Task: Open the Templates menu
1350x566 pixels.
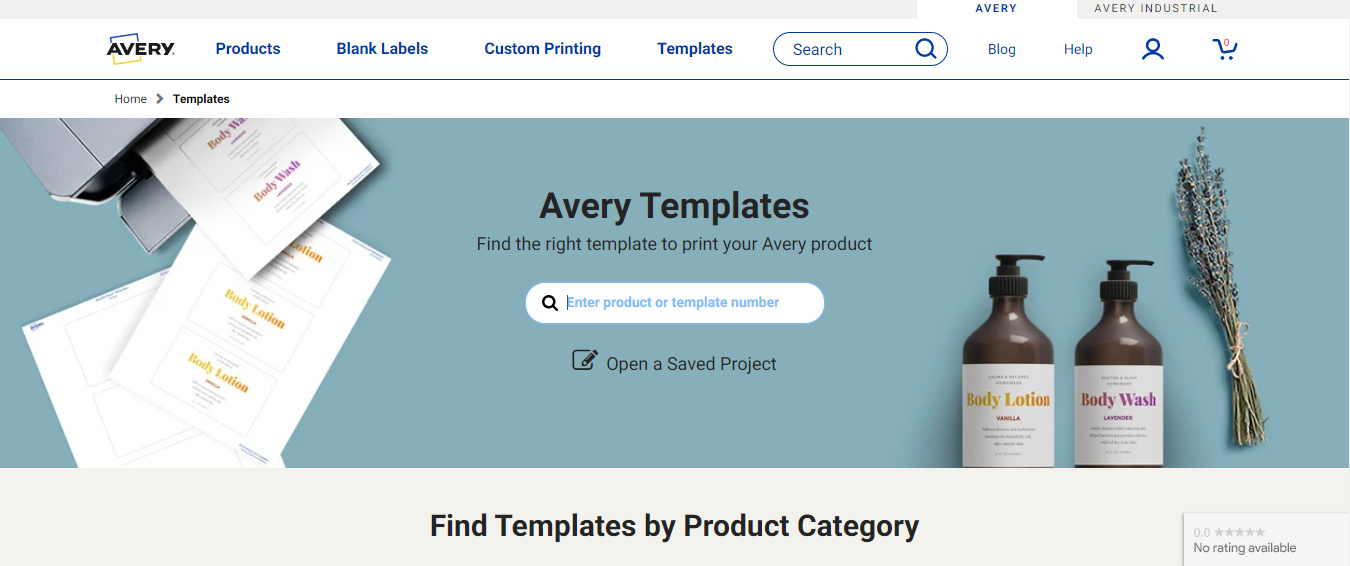Action: tap(695, 49)
